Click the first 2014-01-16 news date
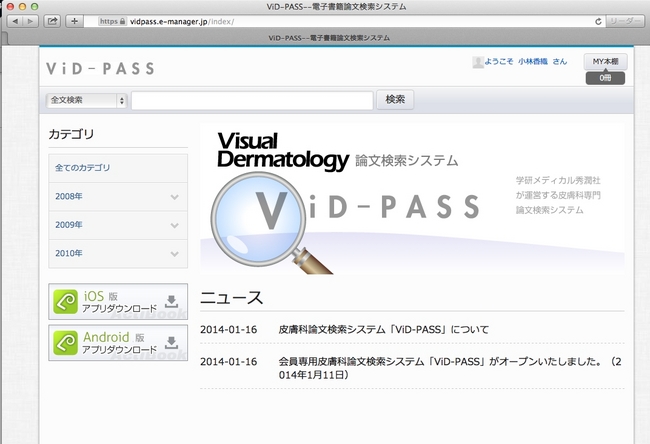Image resolution: width=650 pixels, height=444 pixels. click(228, 330)
